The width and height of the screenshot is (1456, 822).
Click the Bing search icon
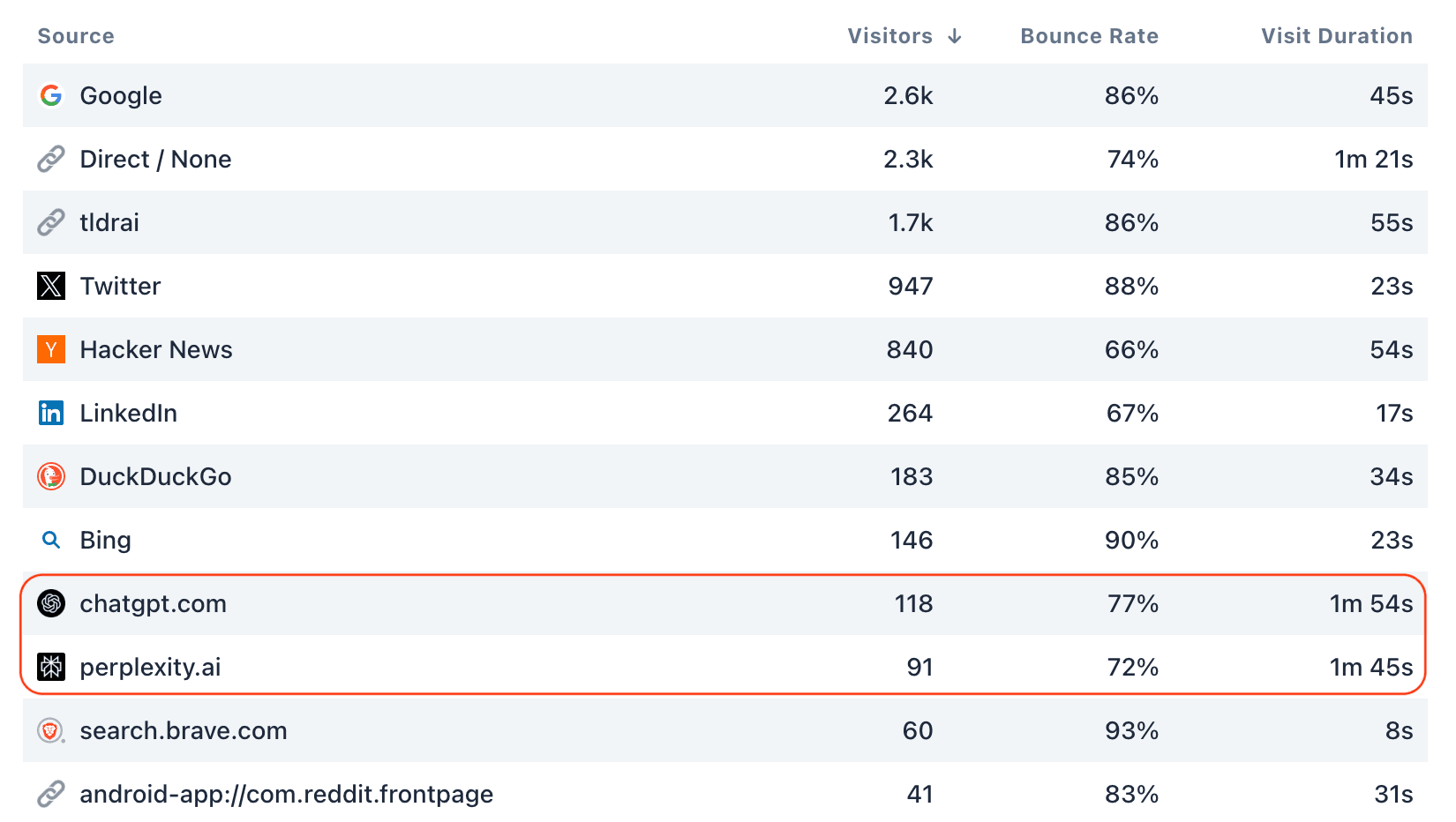click(51, 540)
